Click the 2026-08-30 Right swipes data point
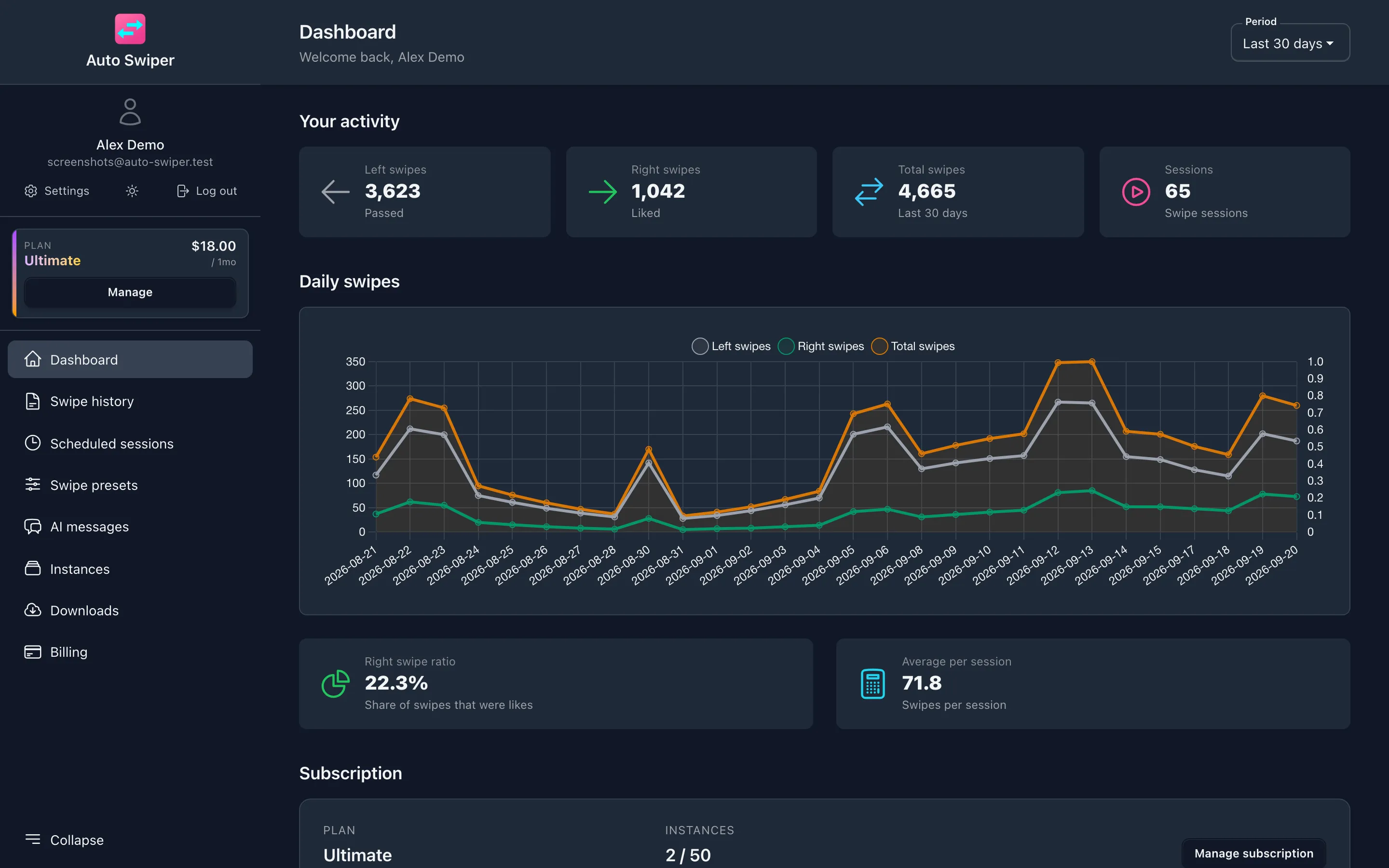This screenshot has width=1389, height=868. (649, 518)
